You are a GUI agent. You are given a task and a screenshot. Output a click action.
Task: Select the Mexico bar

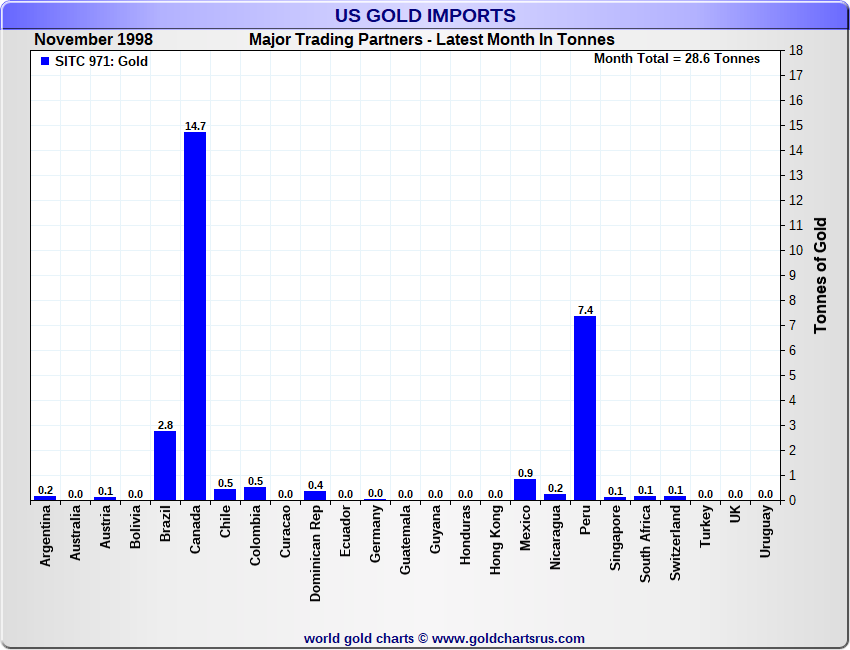click(x=525, y=489)
